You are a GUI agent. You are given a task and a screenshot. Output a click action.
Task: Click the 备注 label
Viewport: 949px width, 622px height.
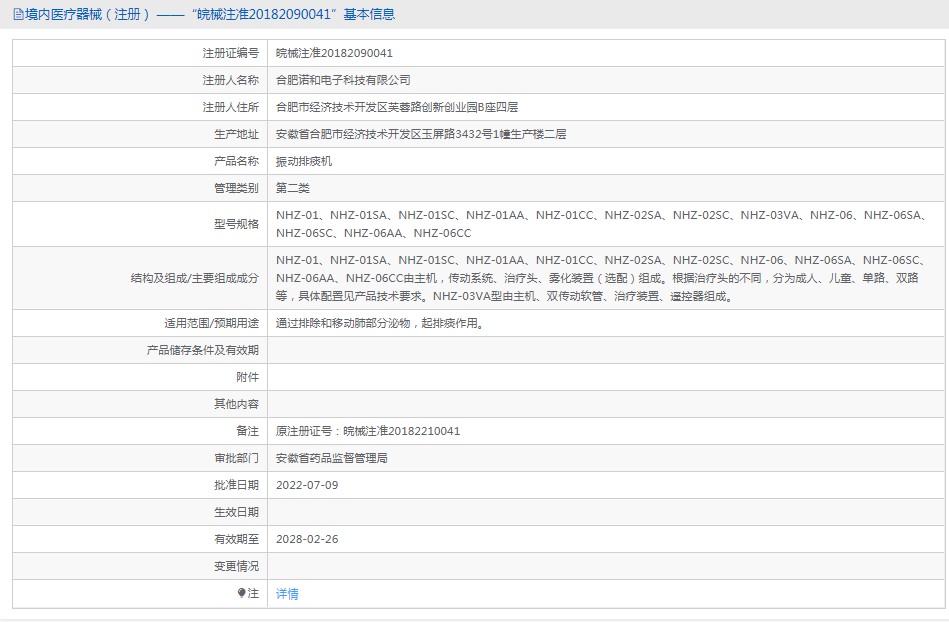point(248,431)
